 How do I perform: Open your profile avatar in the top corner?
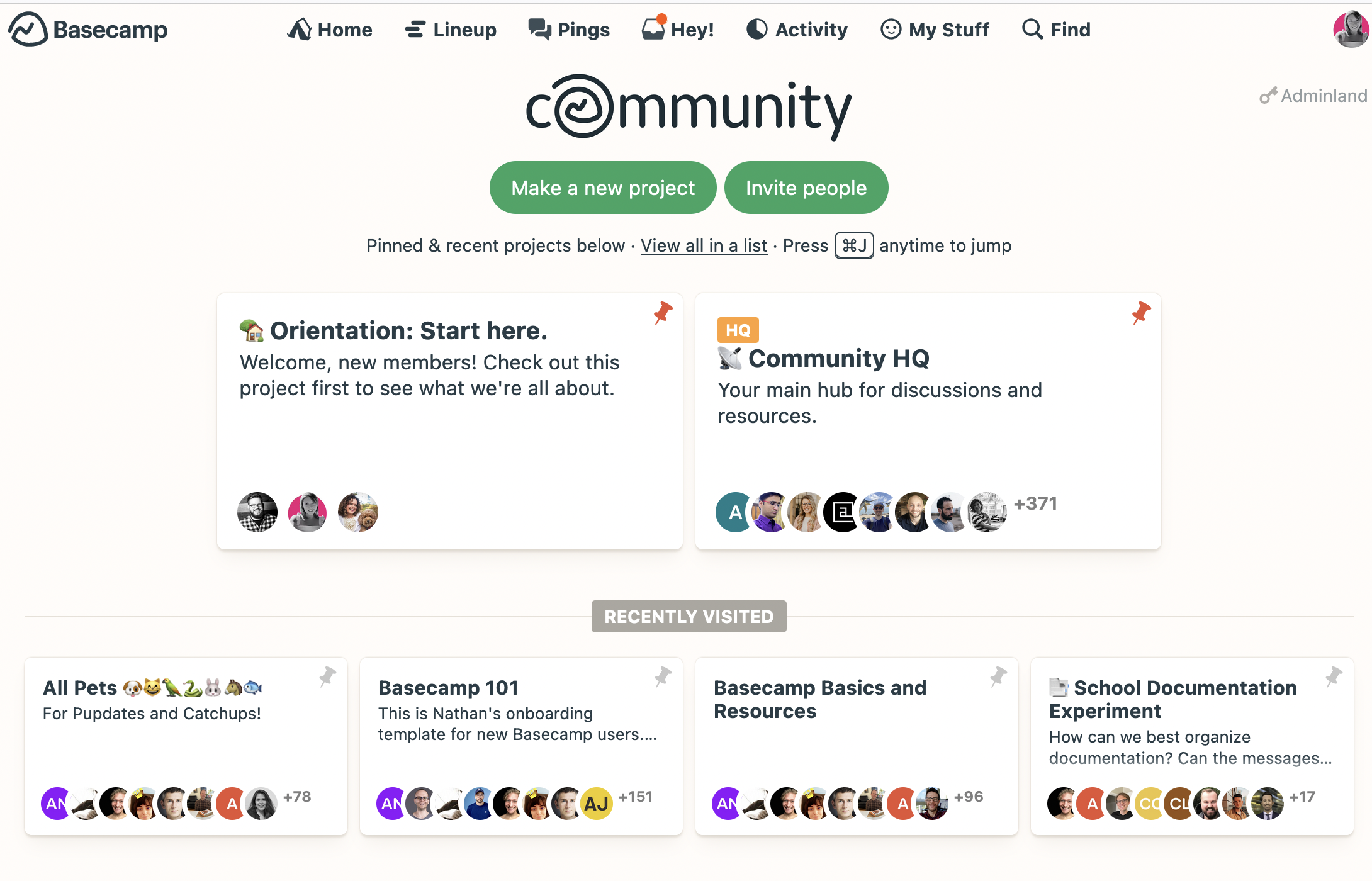click(1351, 29)
